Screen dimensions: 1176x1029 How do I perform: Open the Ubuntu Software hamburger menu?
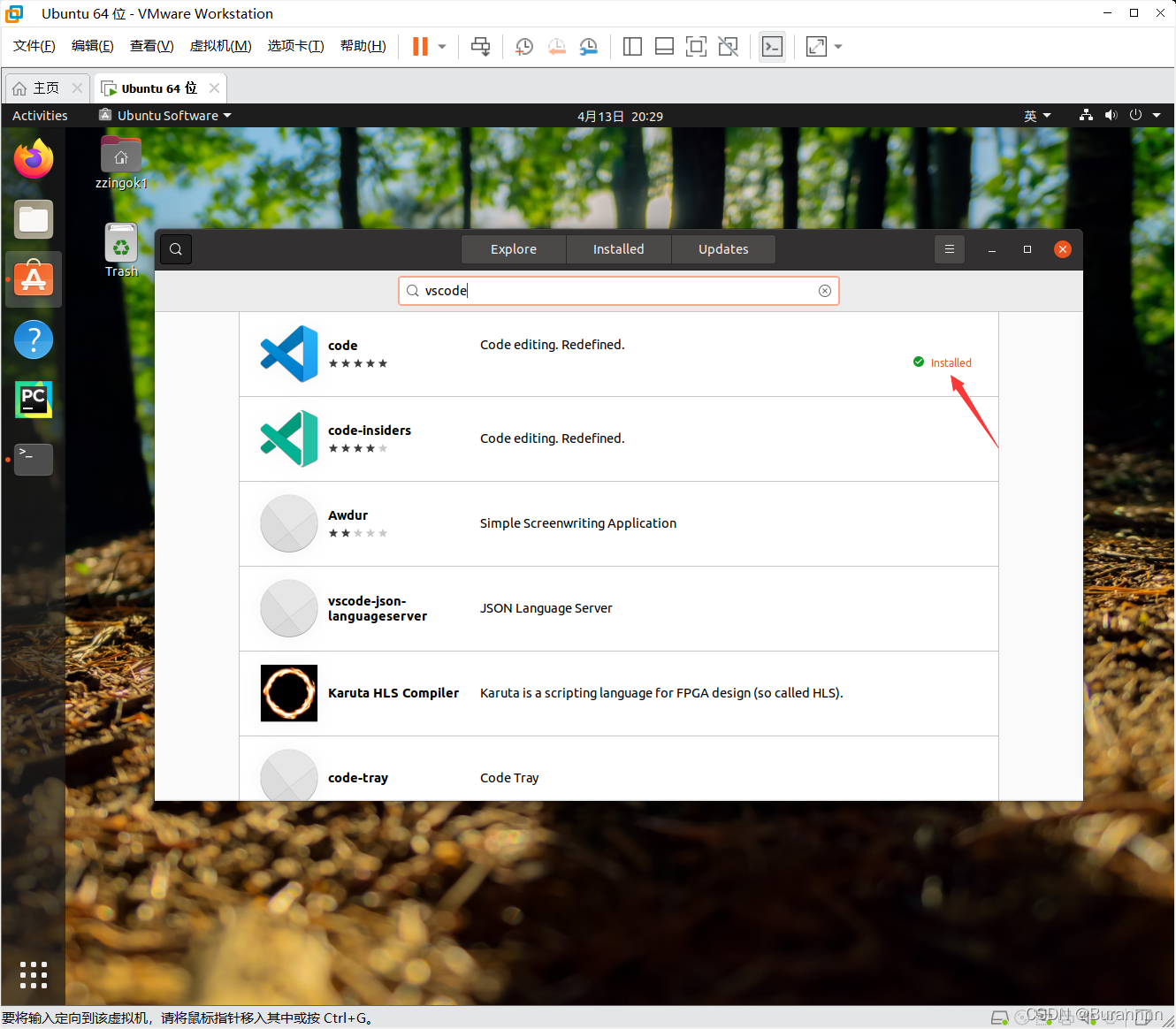950,249
